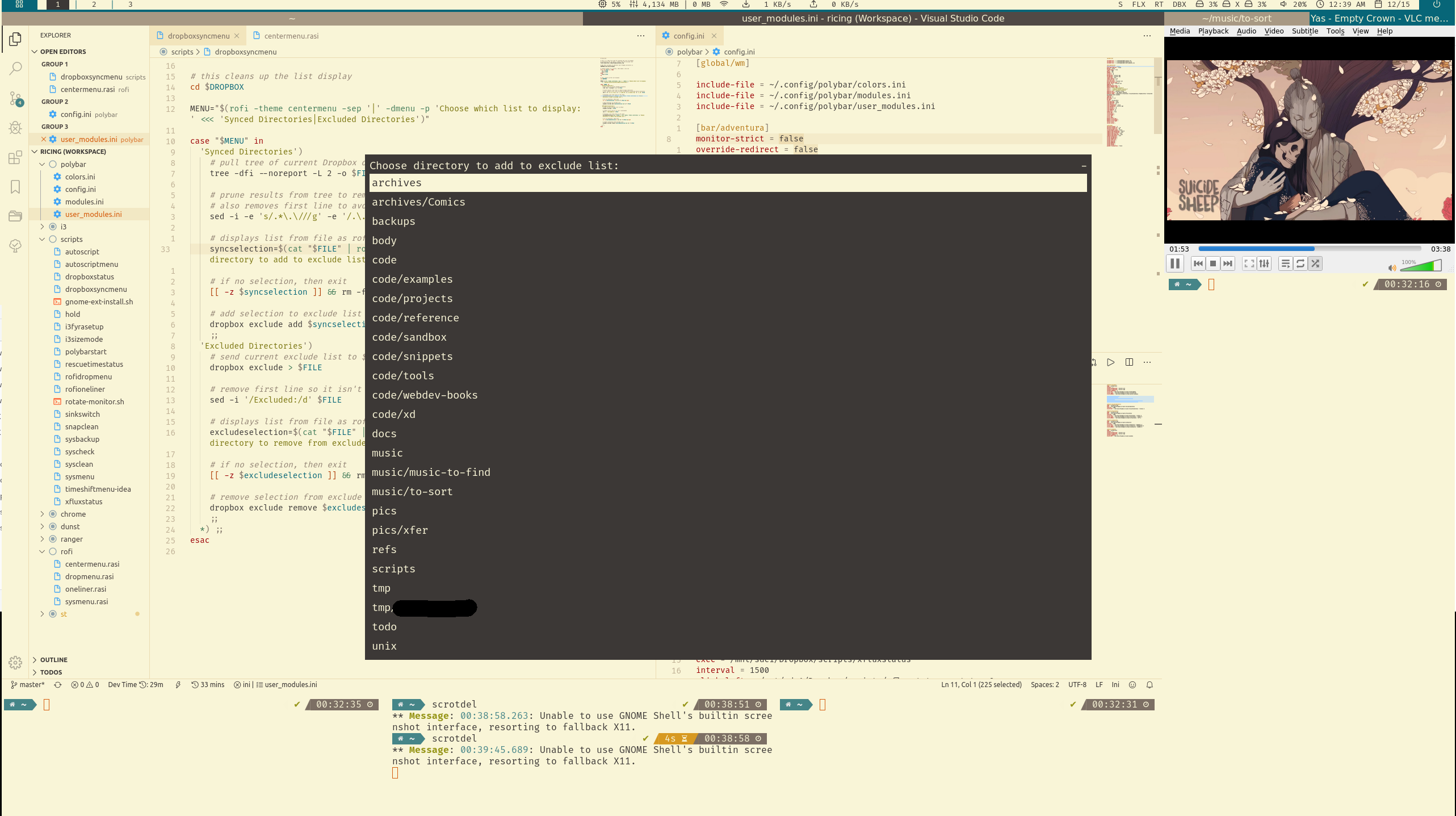This screenshot has height=816, width=1456.
Task: Pause playback in VLC
Action: [x=1175, y=263]
